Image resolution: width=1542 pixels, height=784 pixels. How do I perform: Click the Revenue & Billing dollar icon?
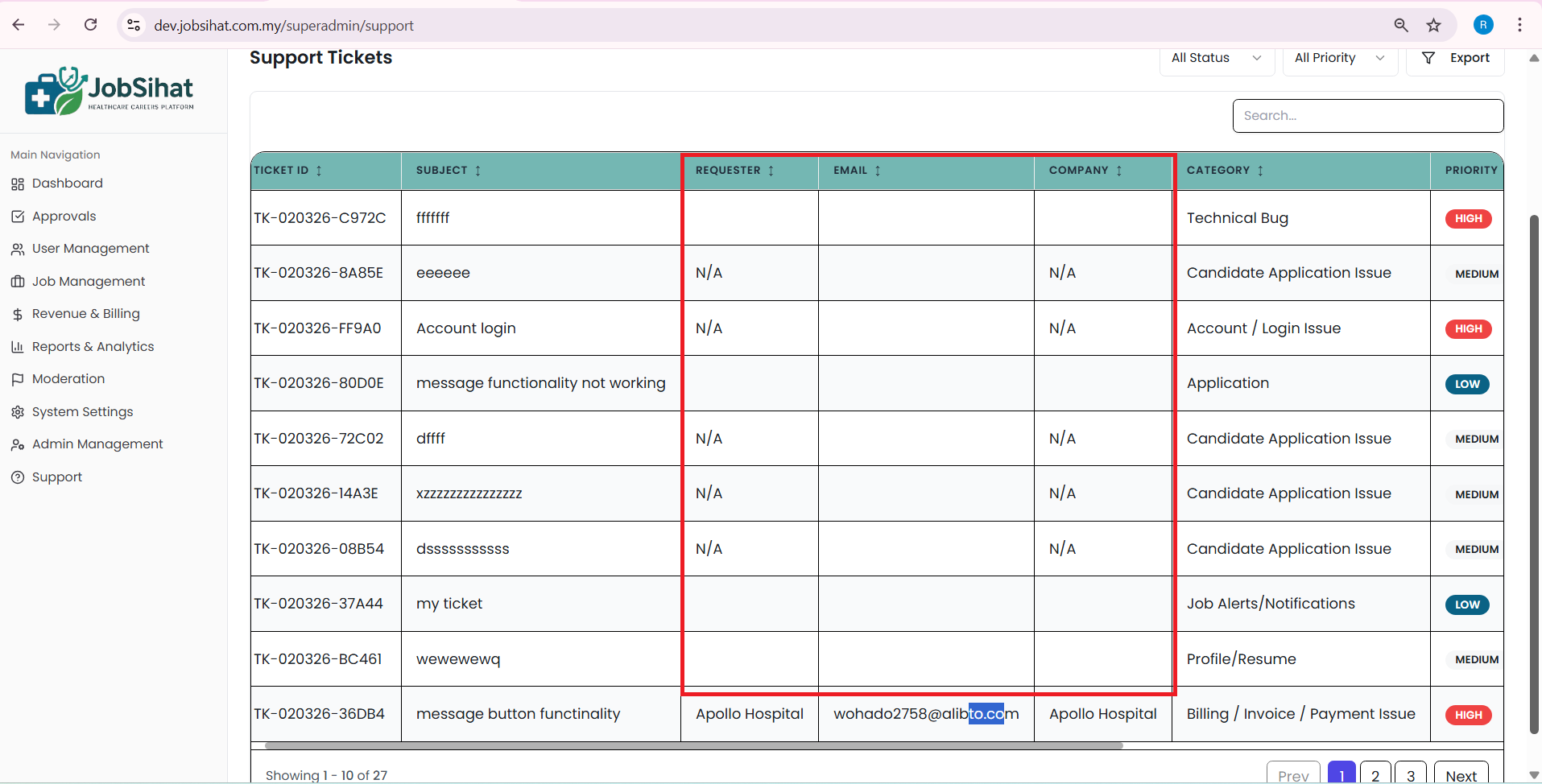18,315
